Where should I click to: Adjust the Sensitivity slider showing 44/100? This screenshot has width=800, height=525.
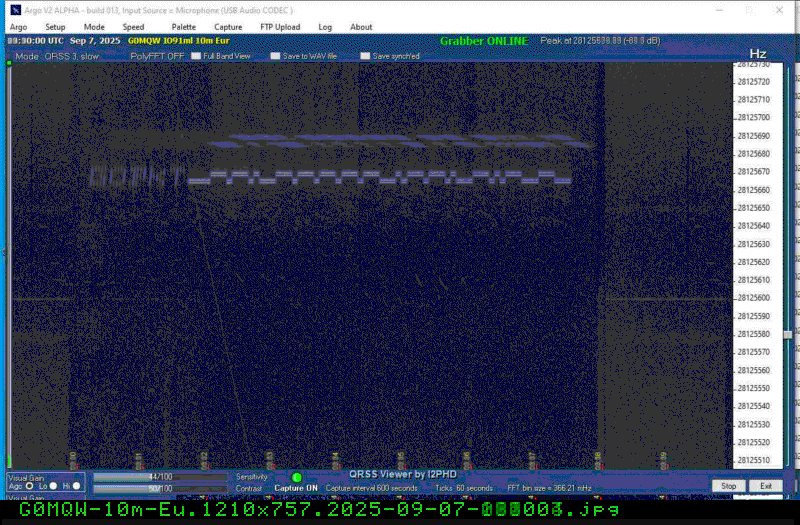(x=160, y=477)
